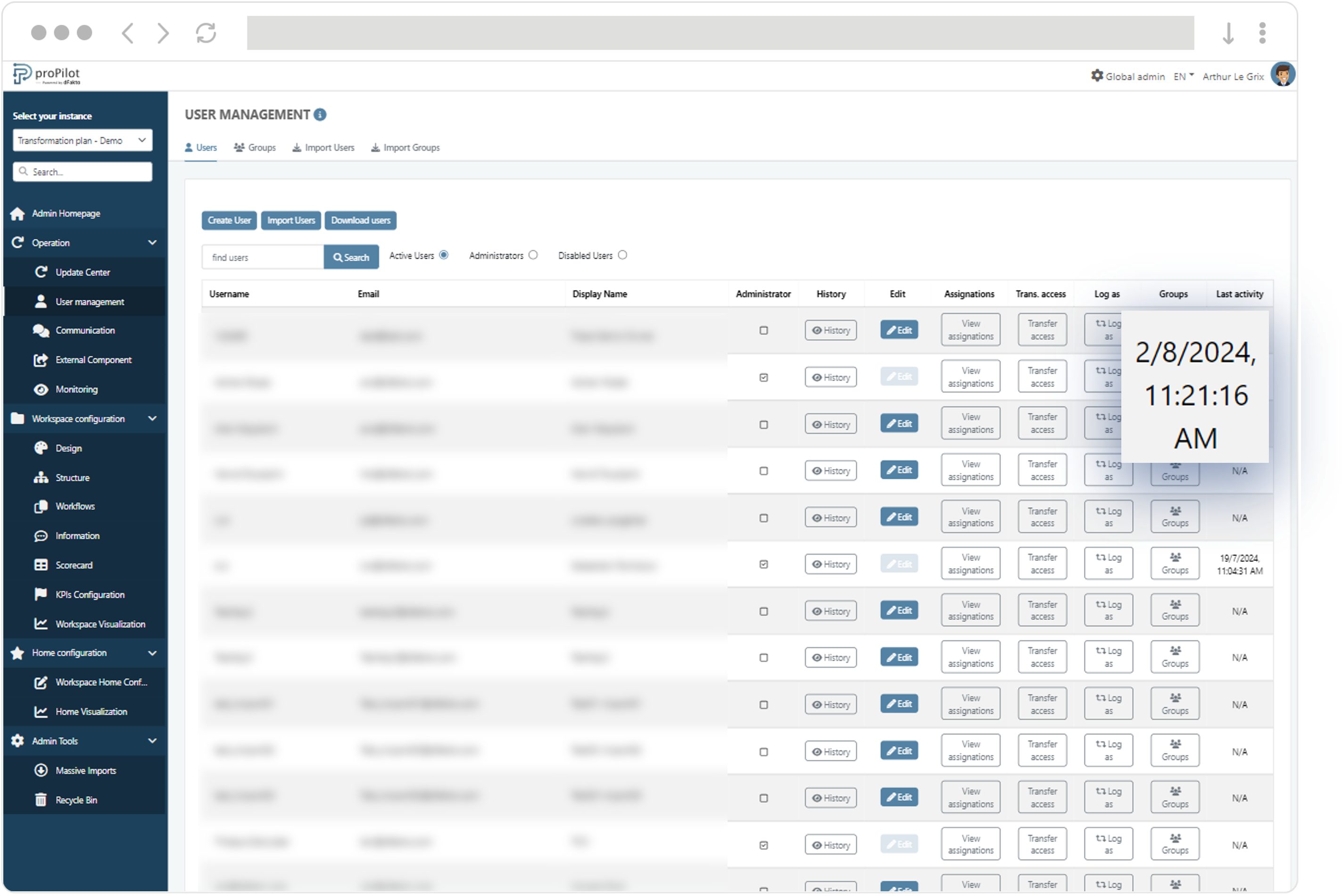The image size is (1342, 896).
Task: Click the Monitoring sidebar icon
Action: (40, 388)
